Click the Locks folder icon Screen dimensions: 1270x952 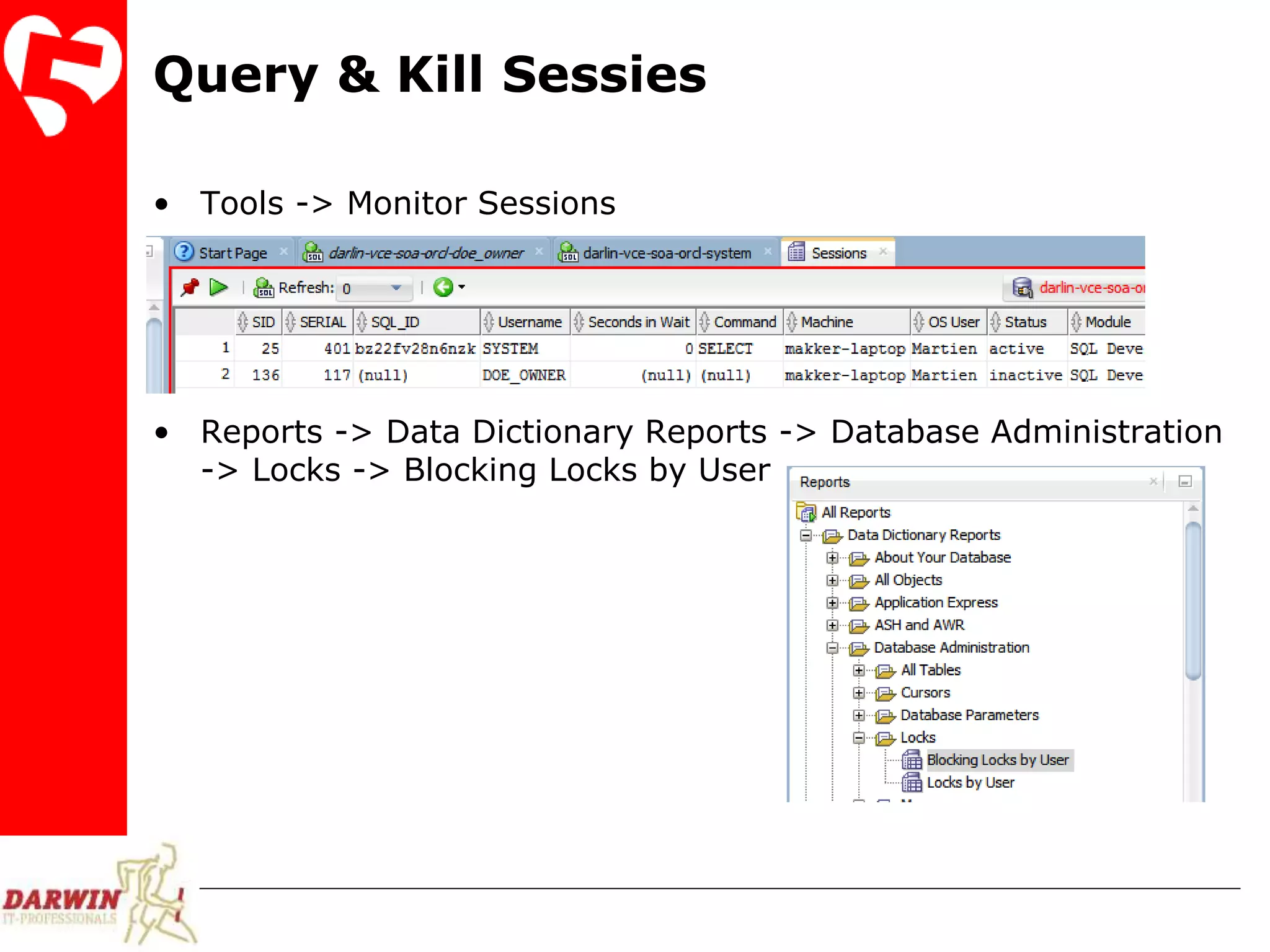[886, 738]
